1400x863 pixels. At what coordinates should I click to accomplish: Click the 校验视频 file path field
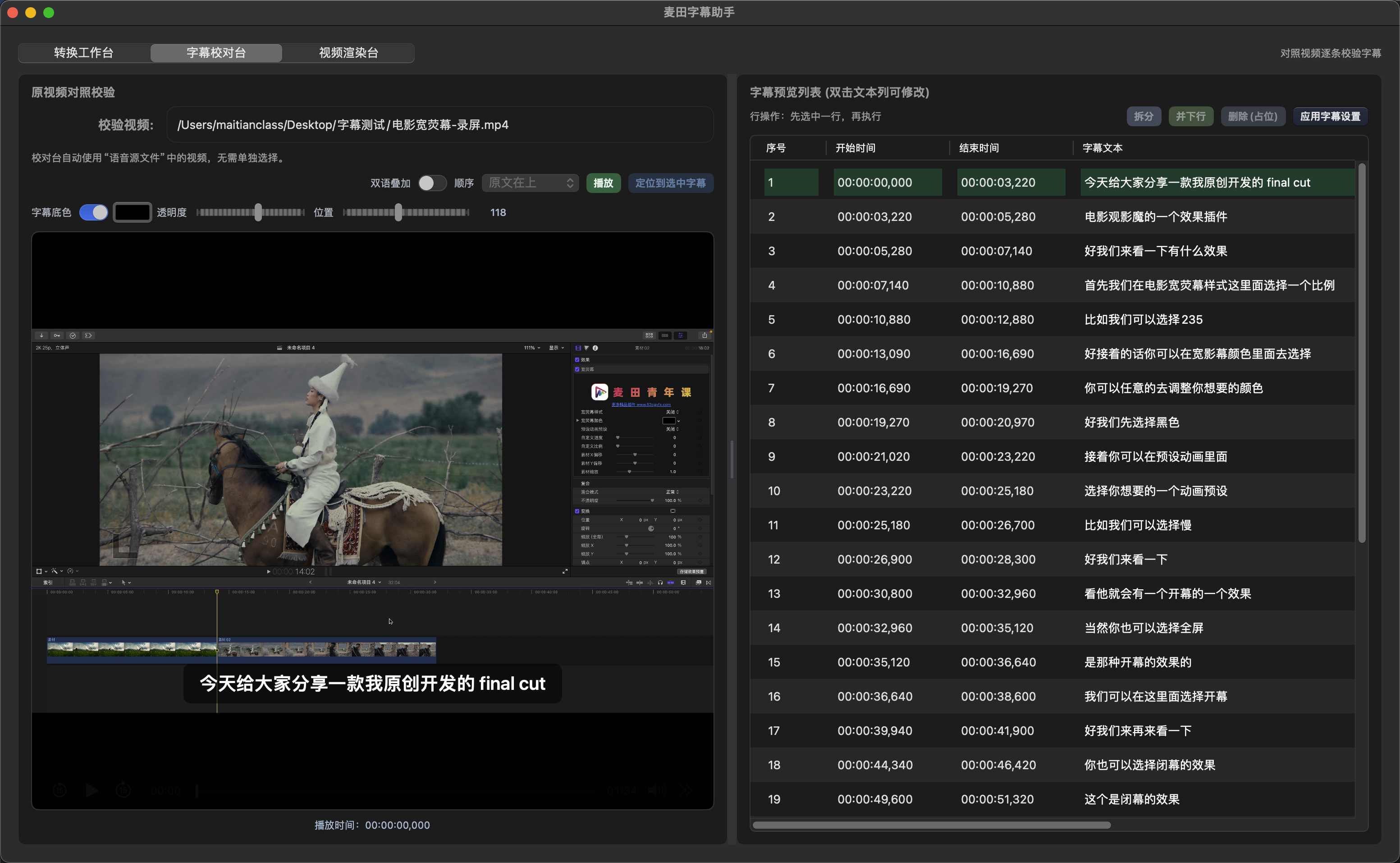click(439, 125)
